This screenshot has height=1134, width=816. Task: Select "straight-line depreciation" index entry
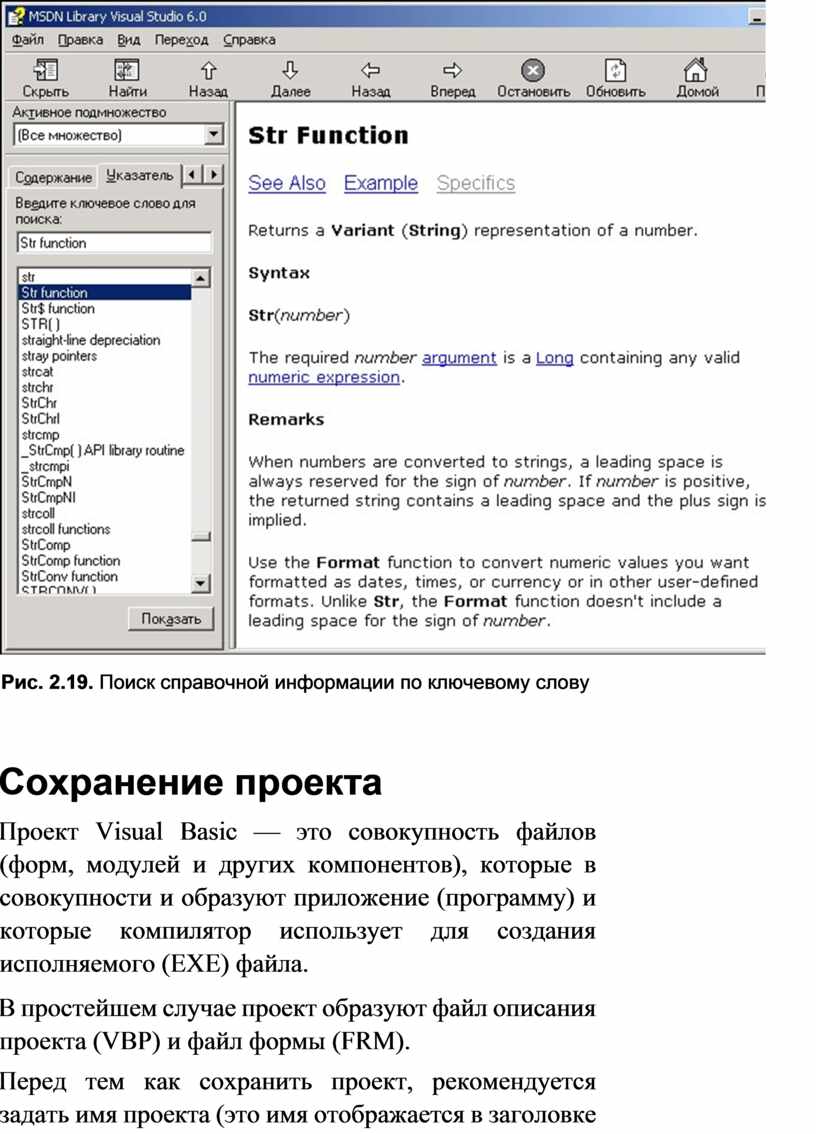pyautogui.click(x=91, y=340)
